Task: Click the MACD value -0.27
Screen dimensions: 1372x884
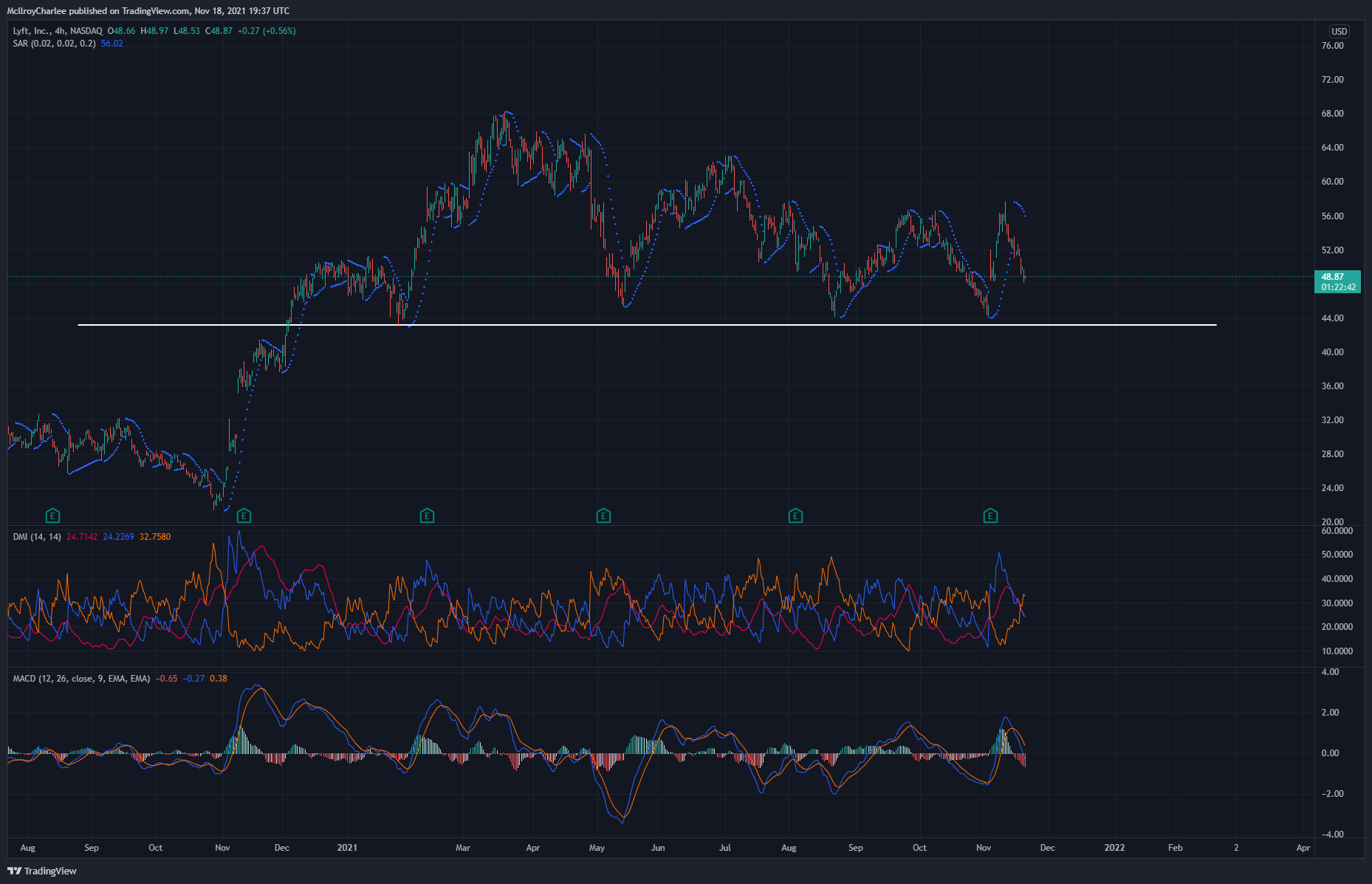Action: 194,679
